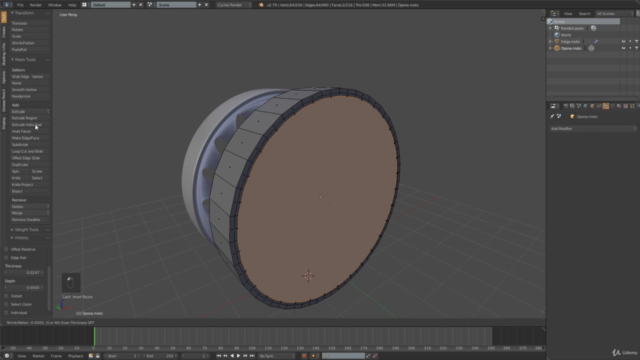The height and width of the screenshot is (360, 640).
Task: Open the Object Data properties tab icon
Action: (x=612, y=106)
